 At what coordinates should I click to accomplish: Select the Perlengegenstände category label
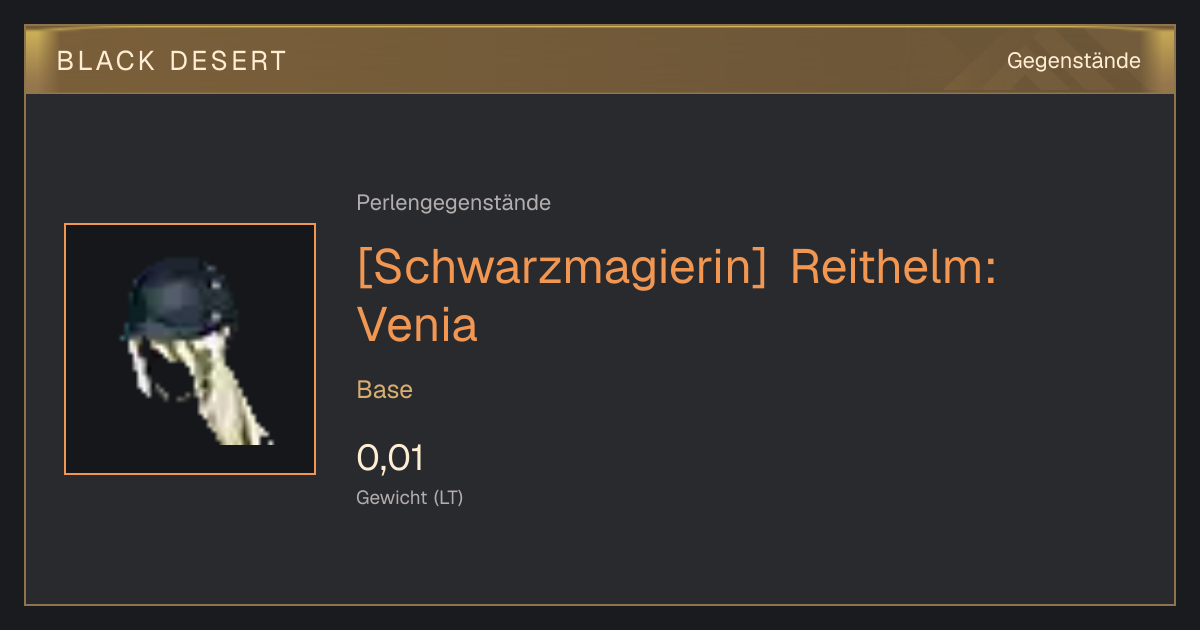coord(453,203)
